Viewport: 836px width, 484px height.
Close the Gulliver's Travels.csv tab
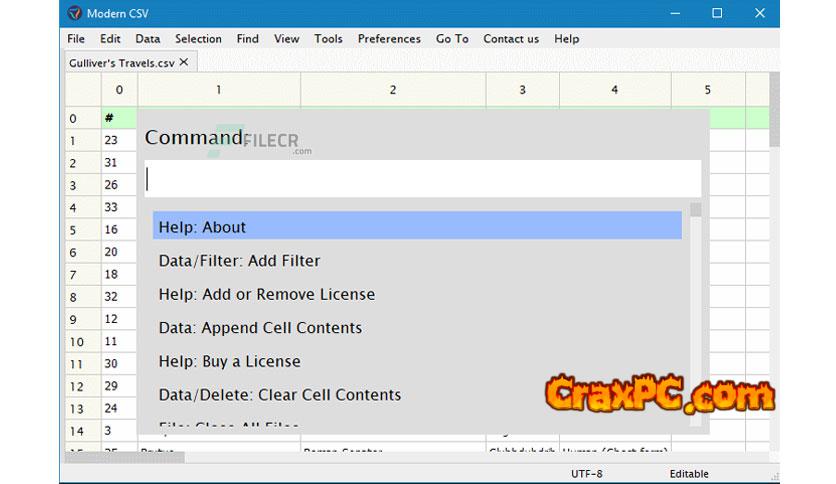tap(183, 62)
